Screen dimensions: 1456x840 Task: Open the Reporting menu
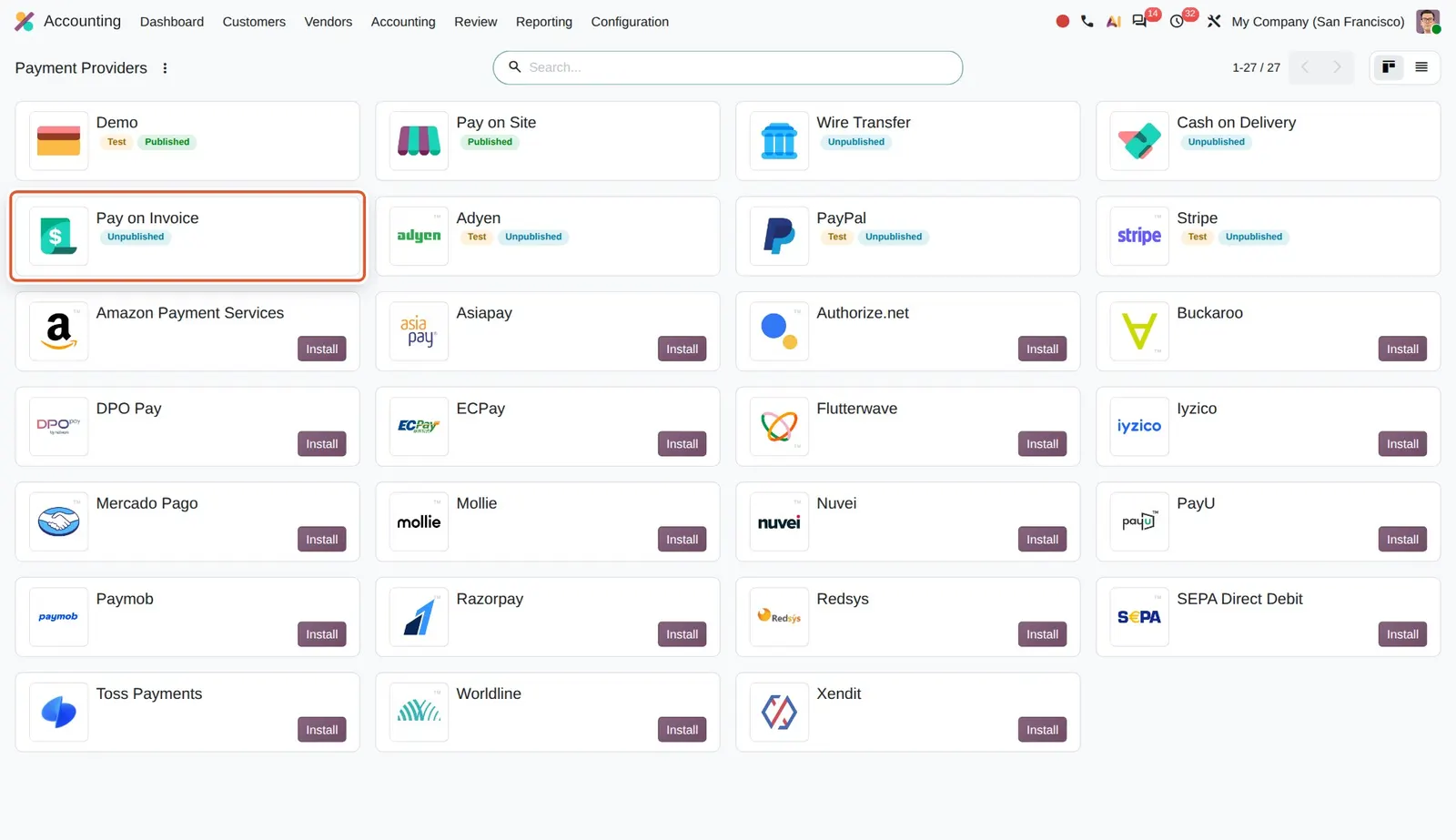544,22
